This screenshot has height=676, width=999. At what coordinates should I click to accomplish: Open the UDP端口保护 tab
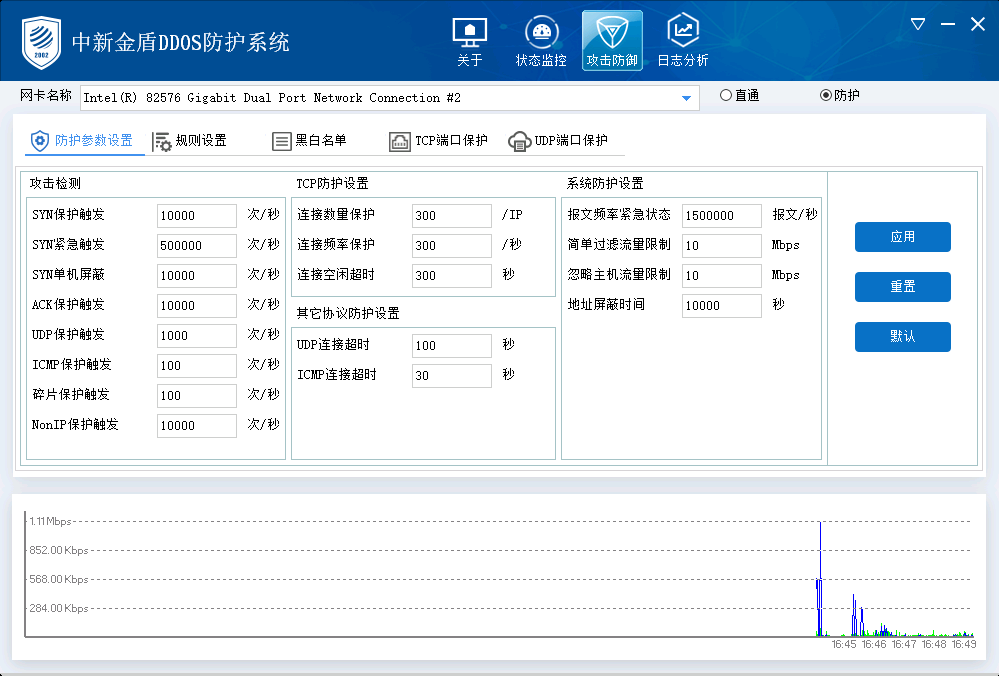coord(558,141)
